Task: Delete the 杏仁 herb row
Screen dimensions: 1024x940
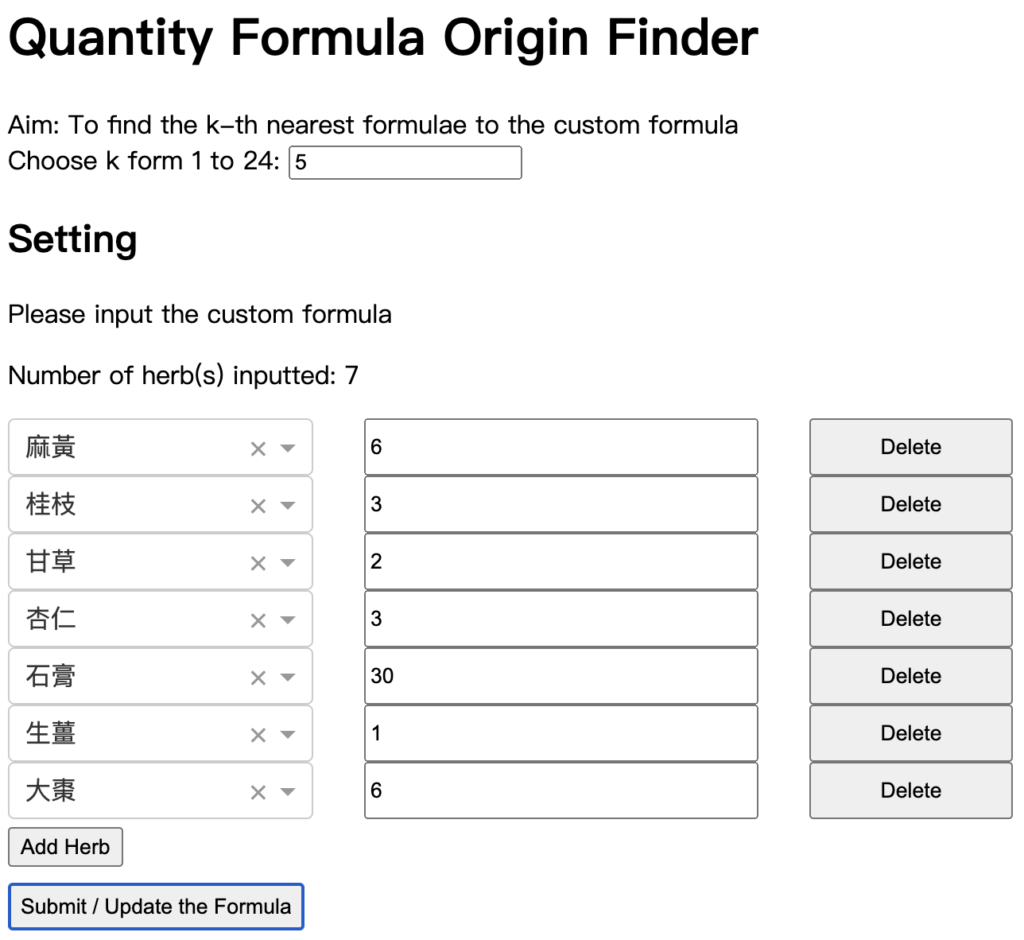Action: [910, 619]
